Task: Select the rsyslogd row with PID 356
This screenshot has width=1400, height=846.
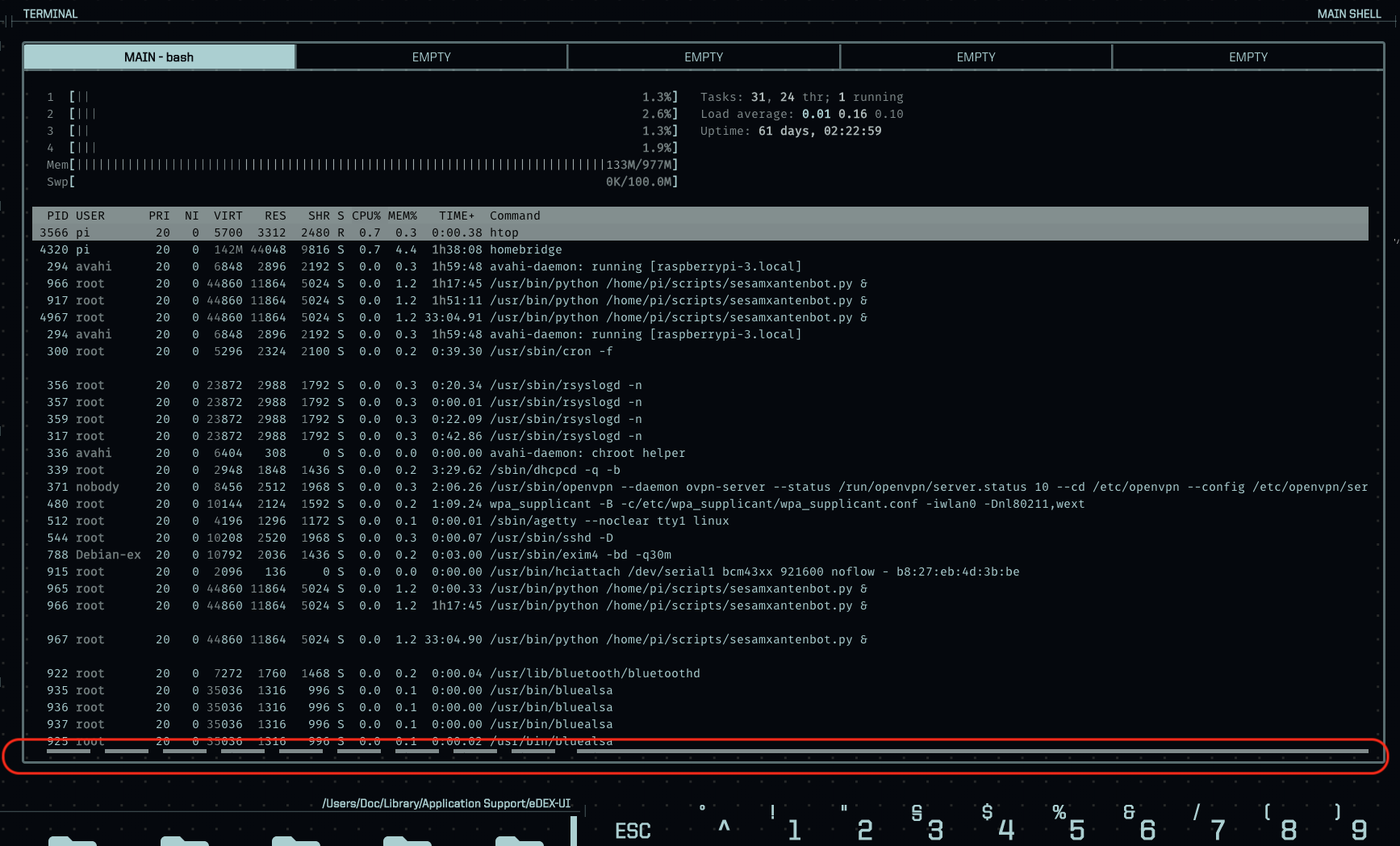Action: click(x=700, y=385)
